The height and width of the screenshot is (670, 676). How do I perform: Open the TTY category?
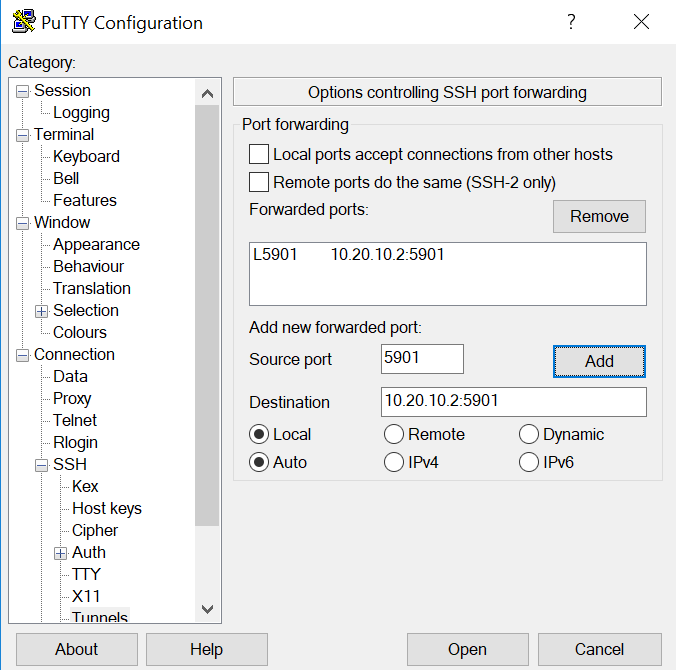86,574
